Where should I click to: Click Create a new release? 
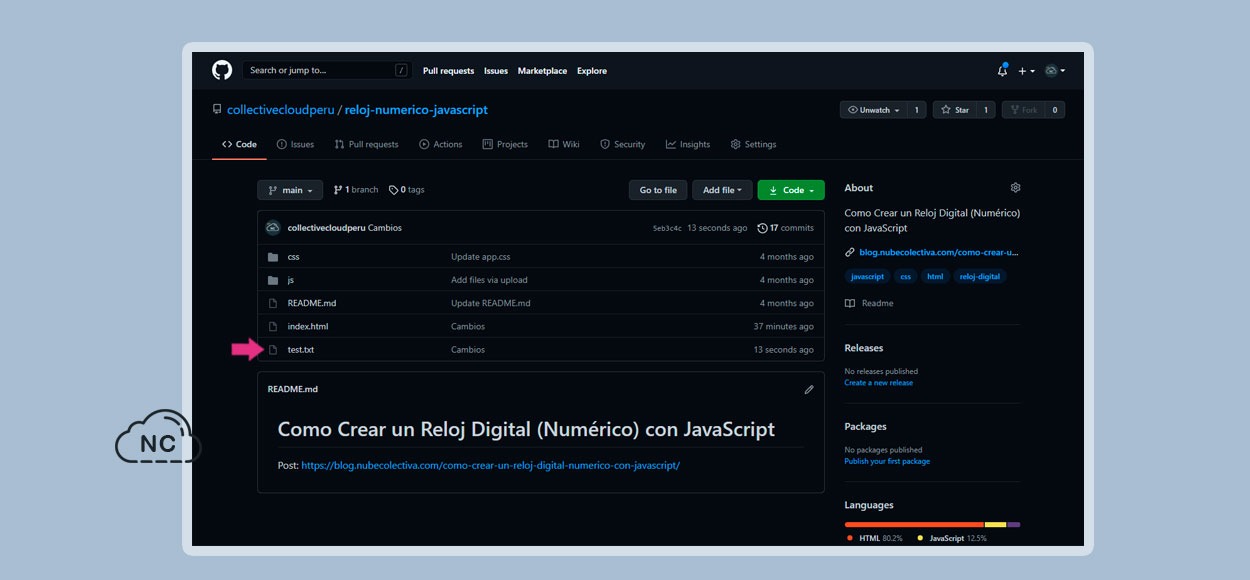coord(879,382)
